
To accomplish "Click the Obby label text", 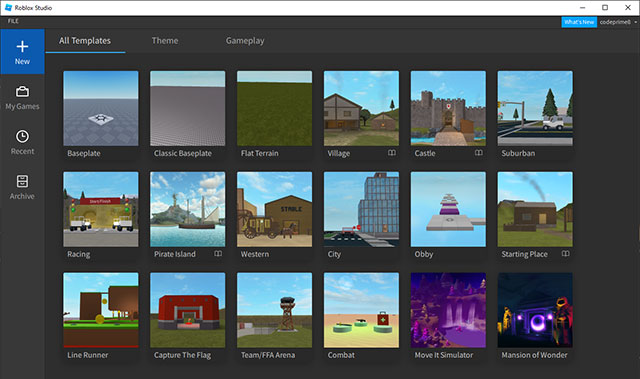I will 424,254.
